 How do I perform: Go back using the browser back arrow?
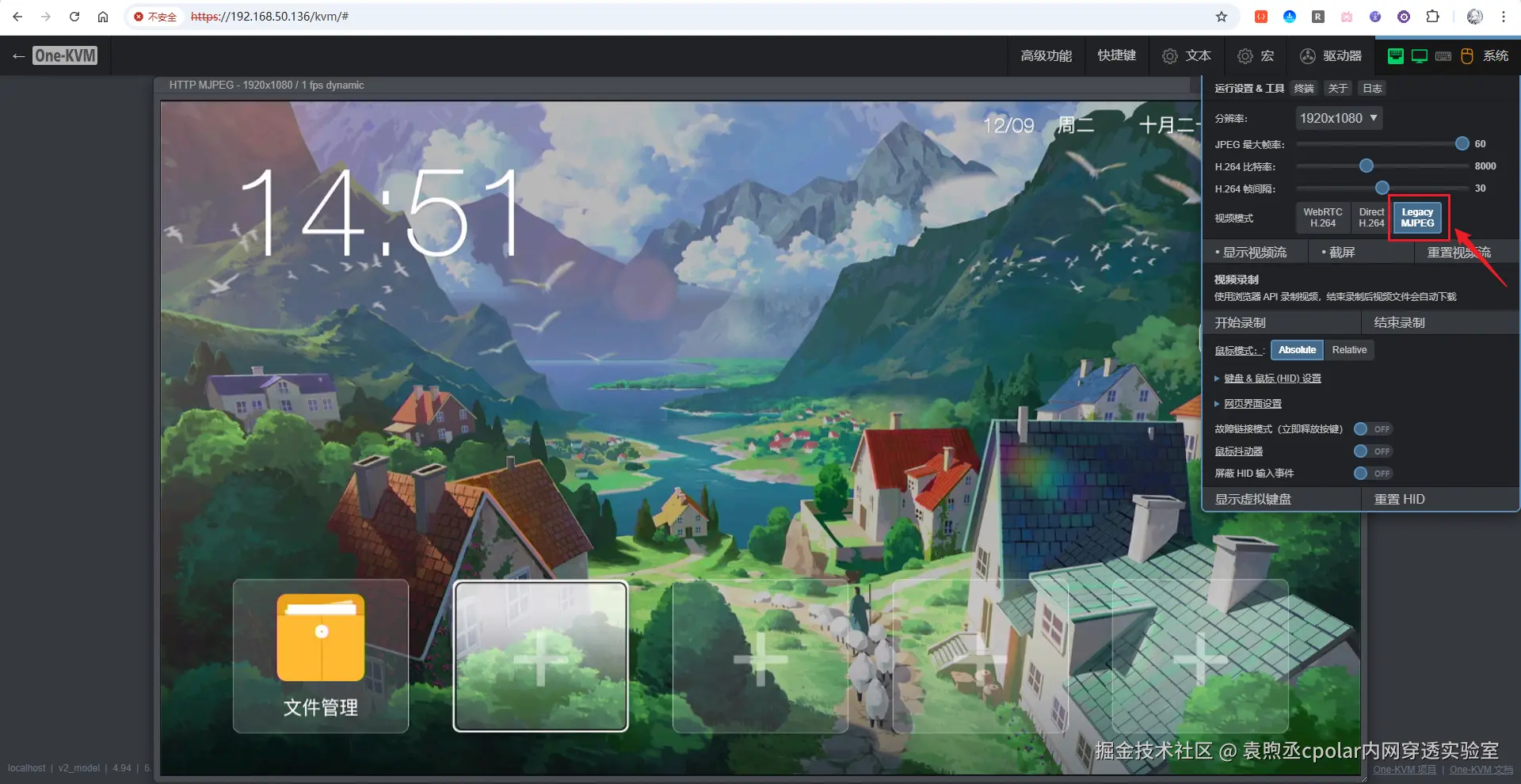tap(17, 17)
